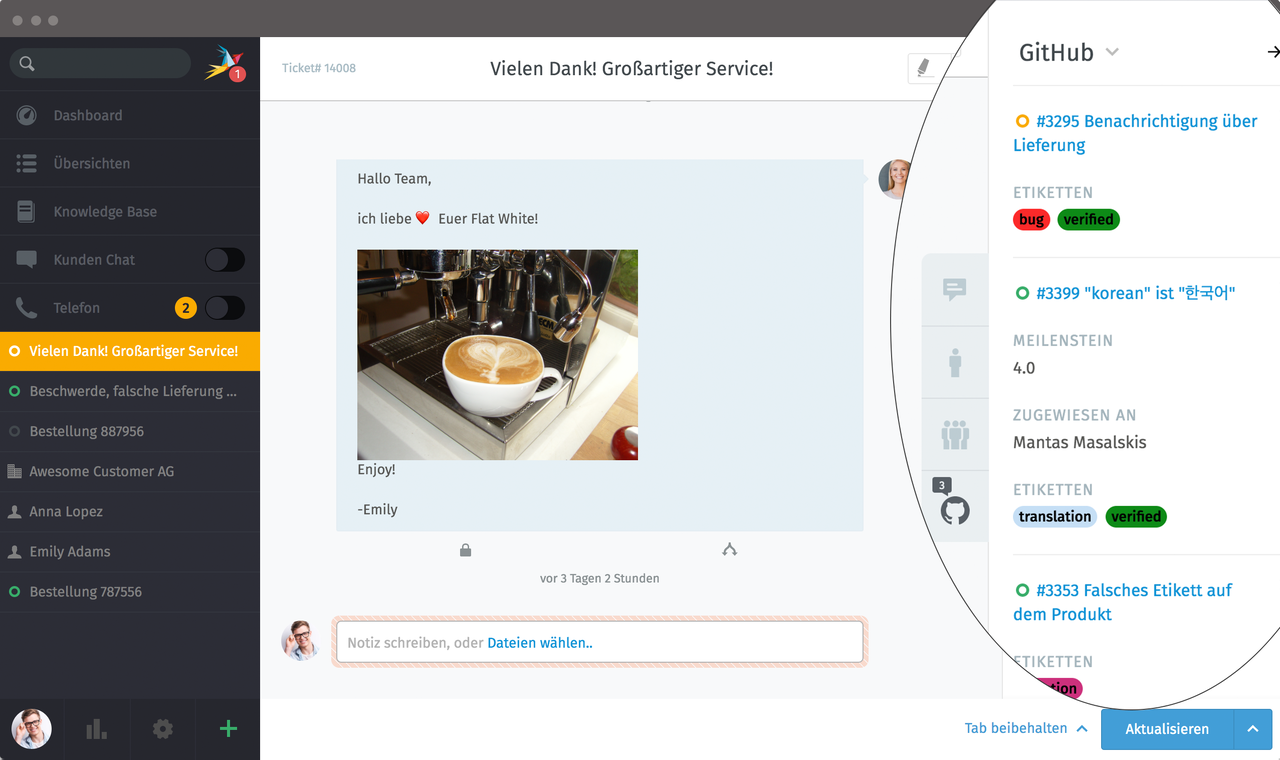The height and width of the screenshot is (760, 1280).
Task: Enable the Telefon toggle
Action: (224, 307)
